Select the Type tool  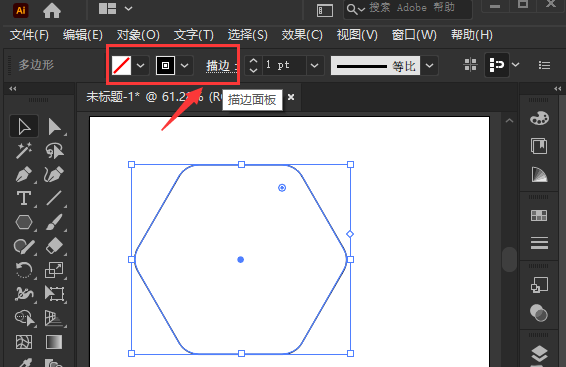pyautogui.click(x=24, y=198)
